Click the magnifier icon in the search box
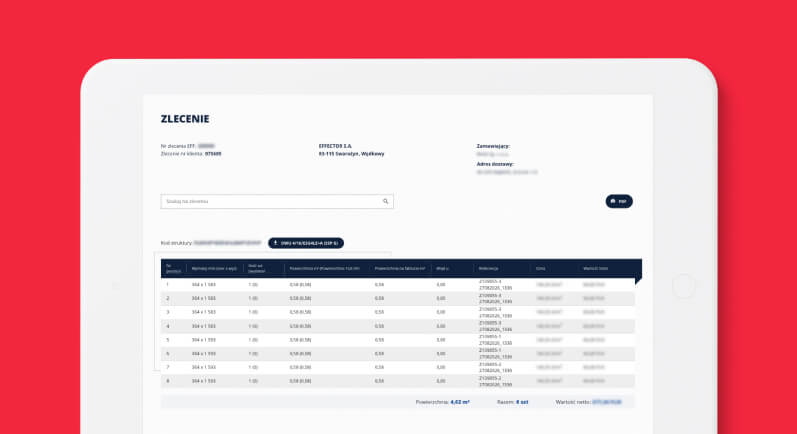797x434 pixels. (385, 201)
